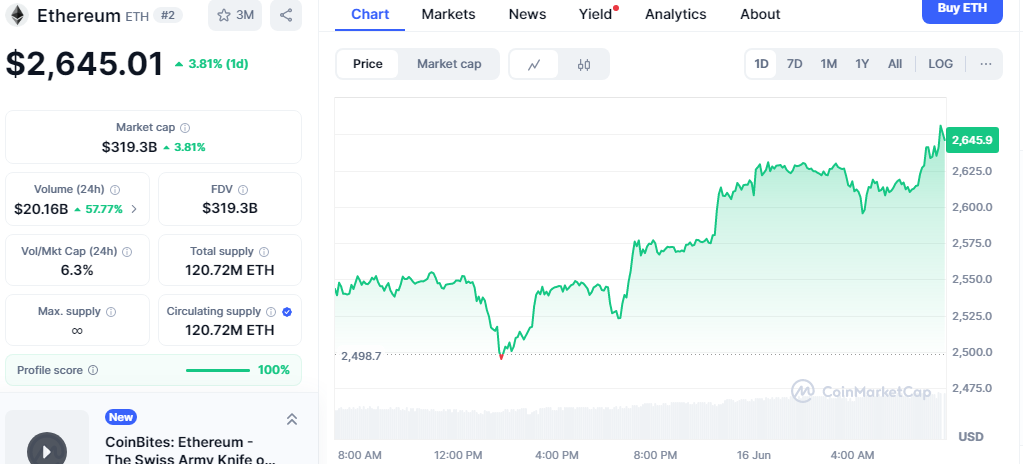1023x464 pixels.
Task: Open Profile score info icon
Action: pos(93,371)
